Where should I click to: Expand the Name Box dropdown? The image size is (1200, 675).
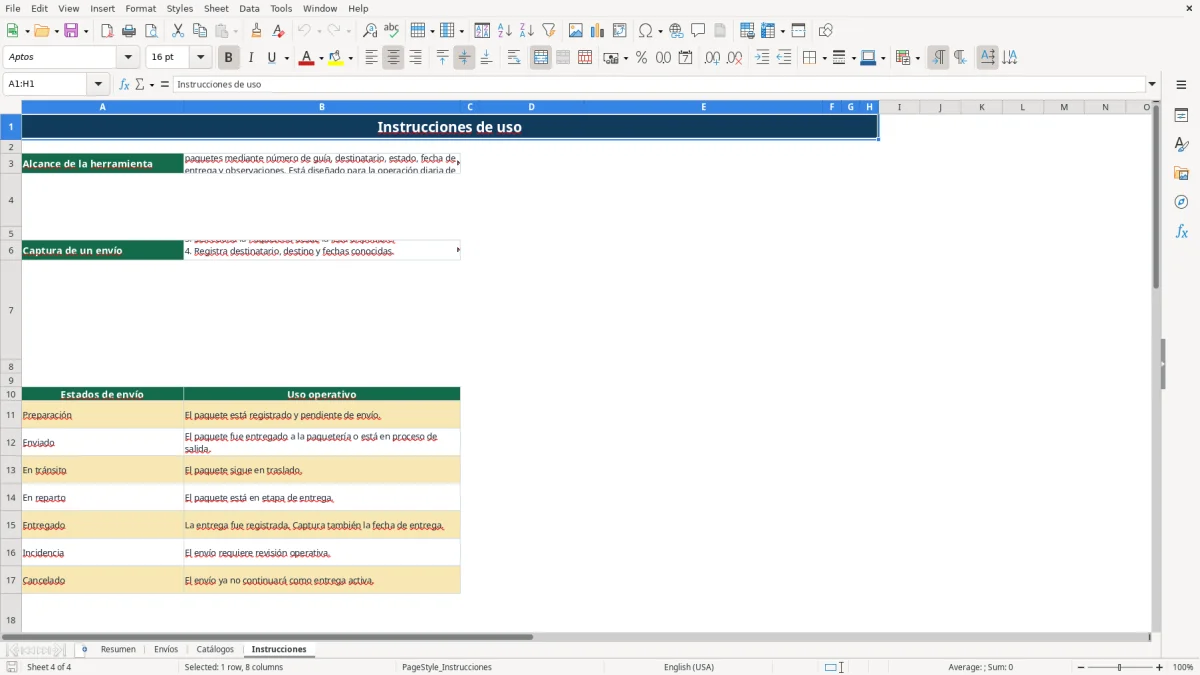click(98, 84)
